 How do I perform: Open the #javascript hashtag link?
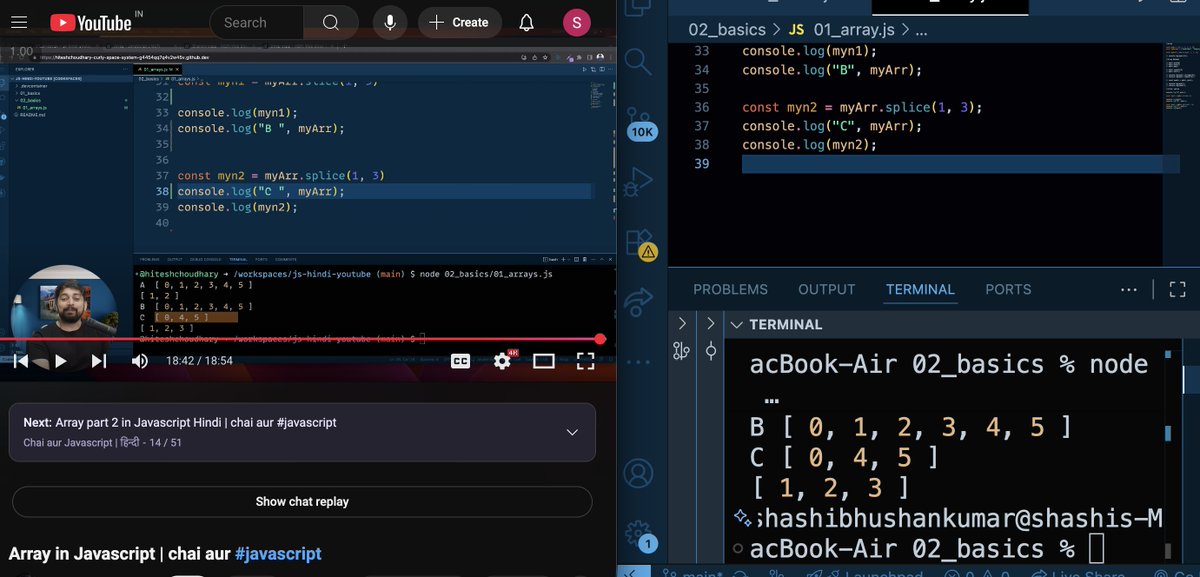(x=278, y=554)
